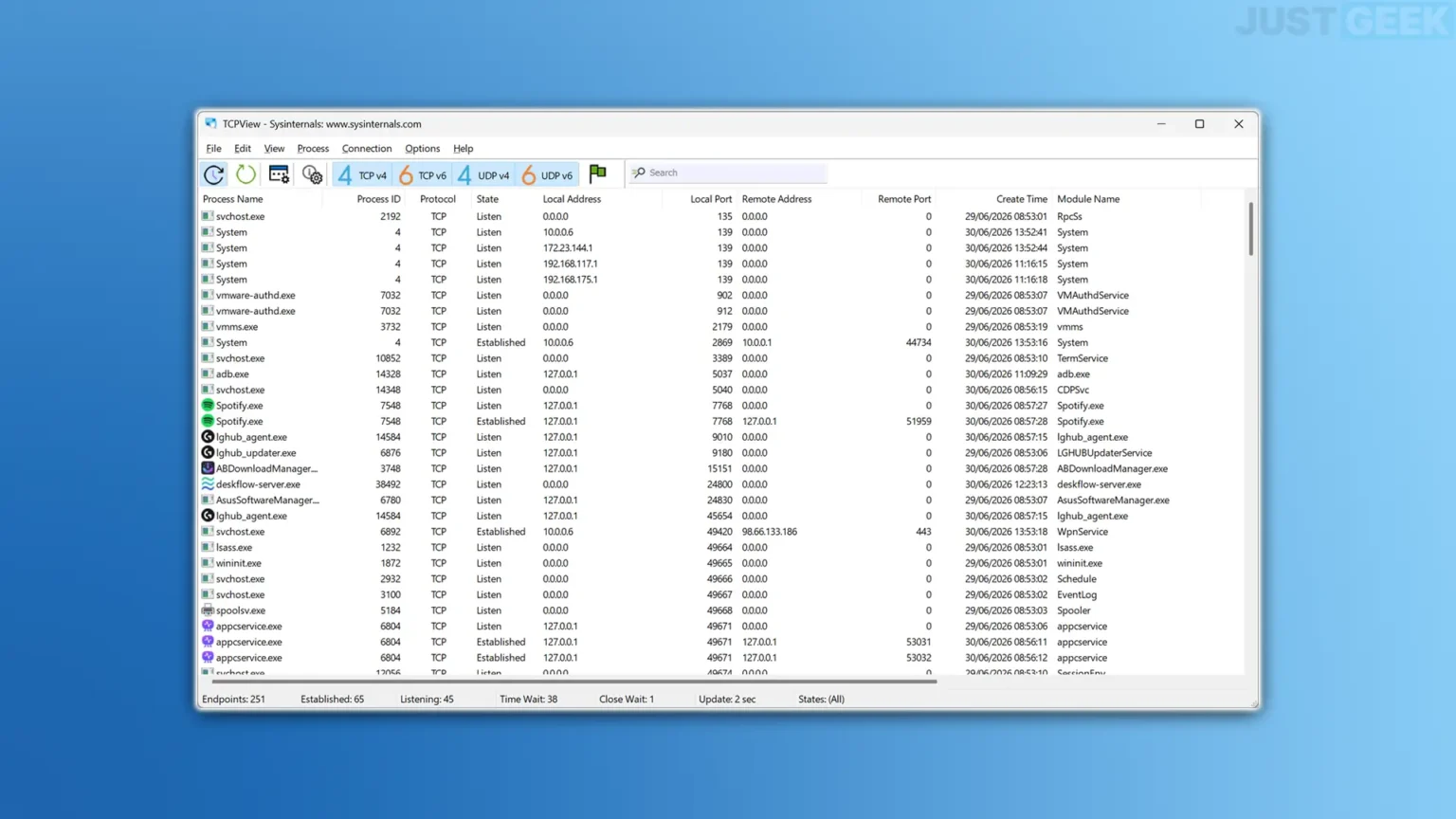Open the Connection menu
The width and height of the screenshot is (1456, 819).
pyautogui.click(x=367, y=149)
